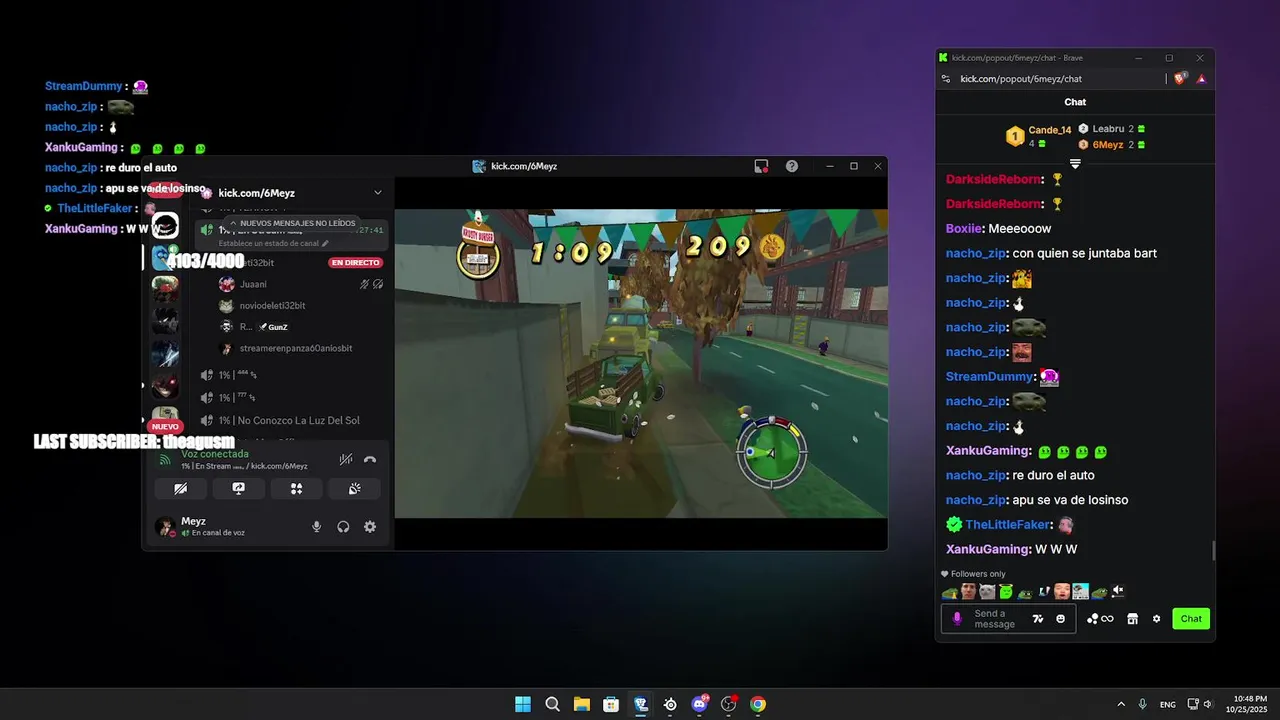Open the 7TV emote menu icon
1280x720 pixels.
pyautogui.click(x=1038, y=619)
